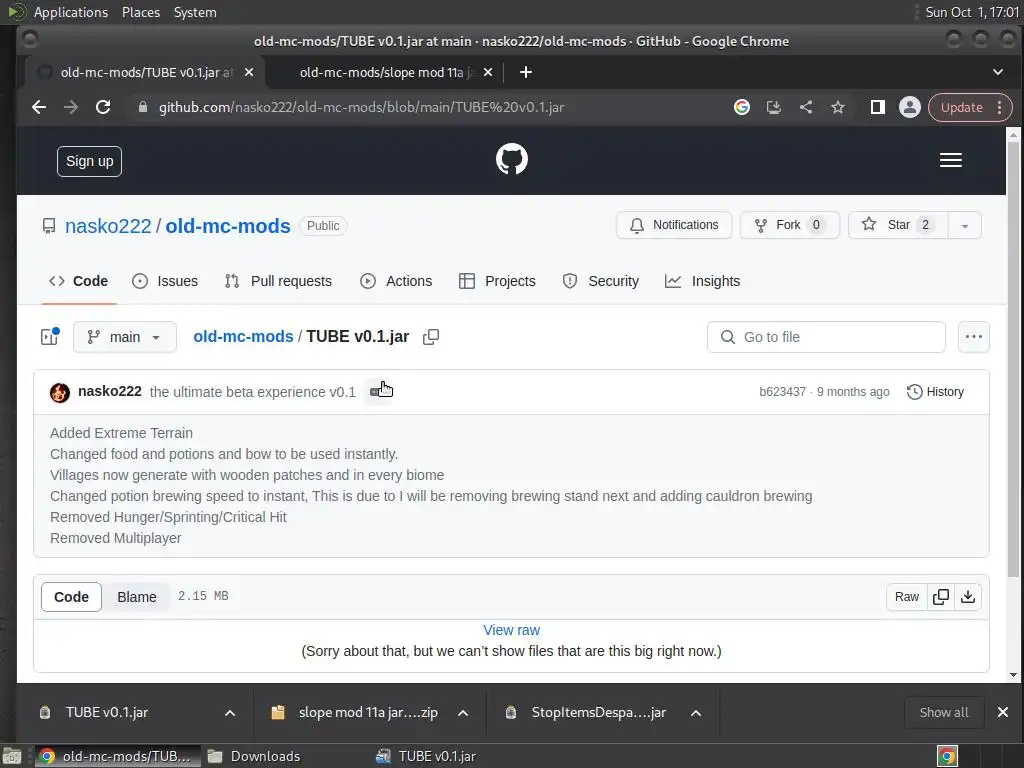Fork the repository

coord(790,225)
